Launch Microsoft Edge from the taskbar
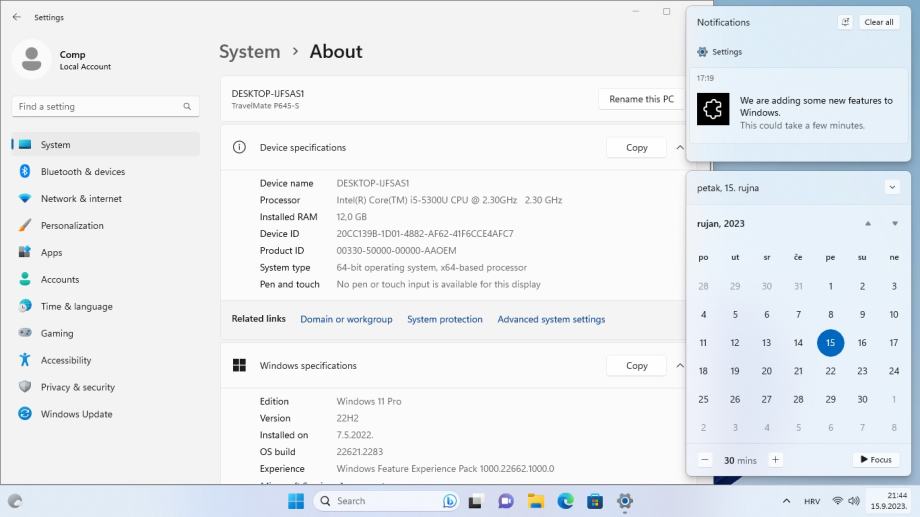This screenshot has height=517, width=920. pos(565,501)
